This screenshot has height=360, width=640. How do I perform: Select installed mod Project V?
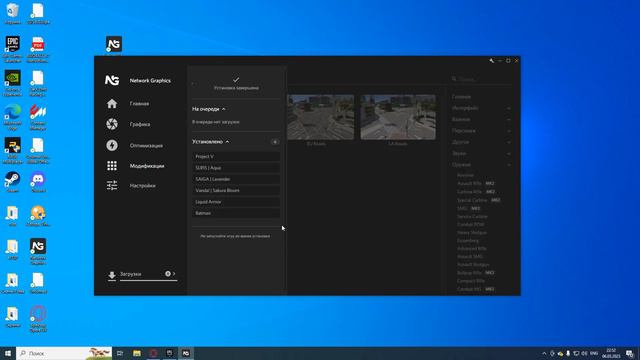click(x=236, y=156)
